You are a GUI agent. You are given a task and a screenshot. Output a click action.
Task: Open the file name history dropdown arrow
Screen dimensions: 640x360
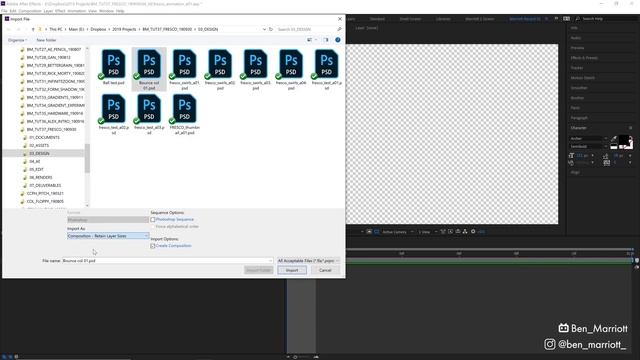tap(270, 260)
